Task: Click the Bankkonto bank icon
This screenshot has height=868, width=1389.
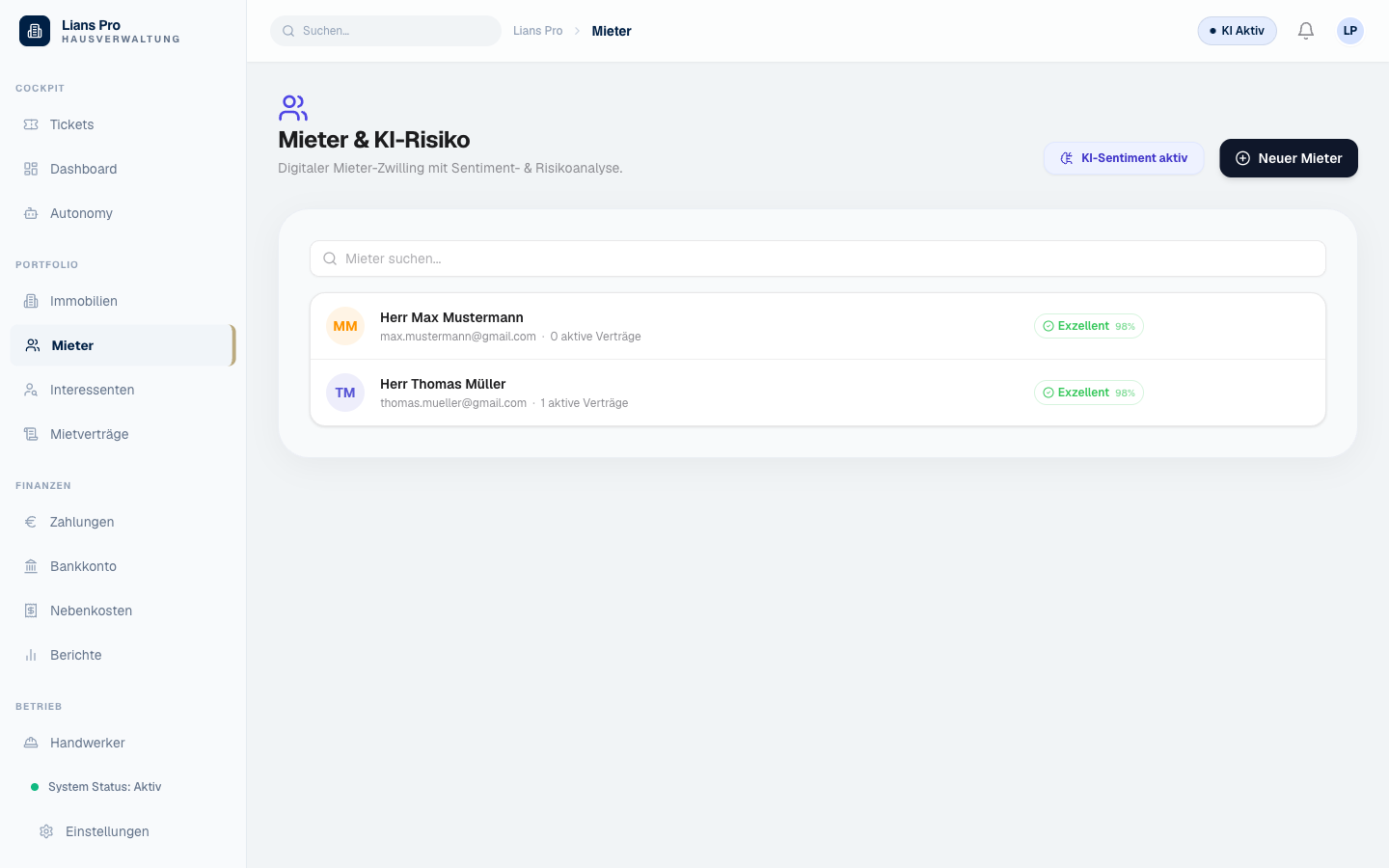Action: tap(31, 566)
